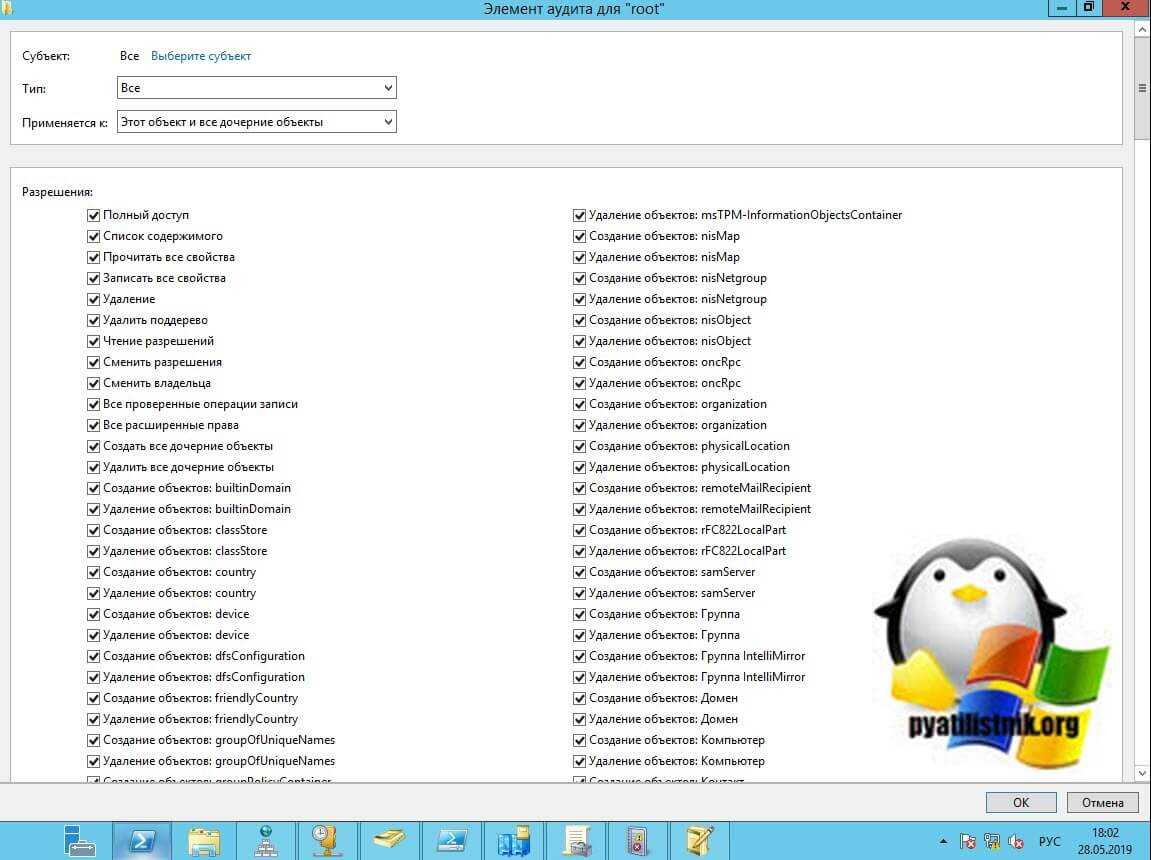Click the final pencil notepad taskbar icon
1151x860 pixels.
699,839
